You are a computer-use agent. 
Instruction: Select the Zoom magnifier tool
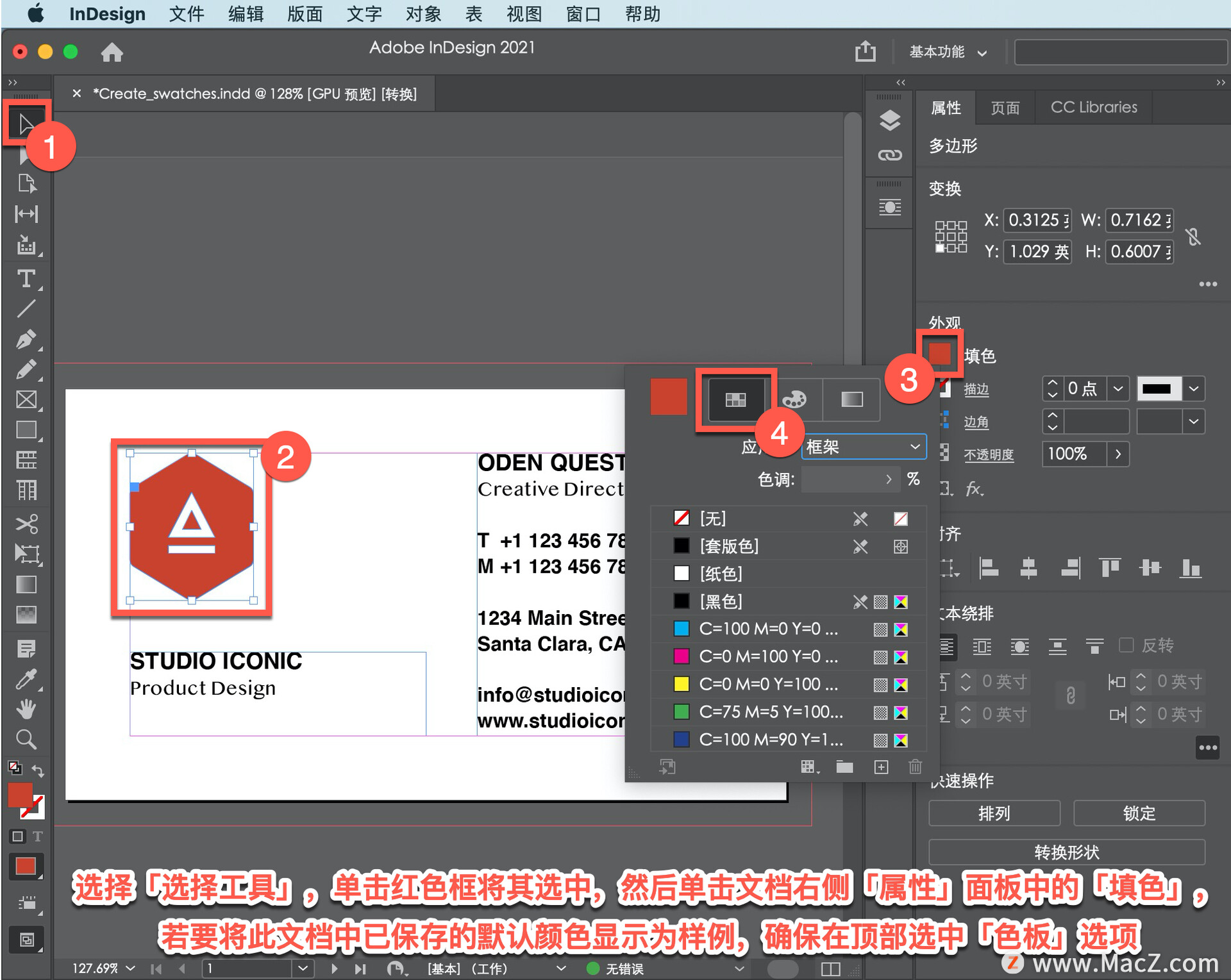point(26,739)
